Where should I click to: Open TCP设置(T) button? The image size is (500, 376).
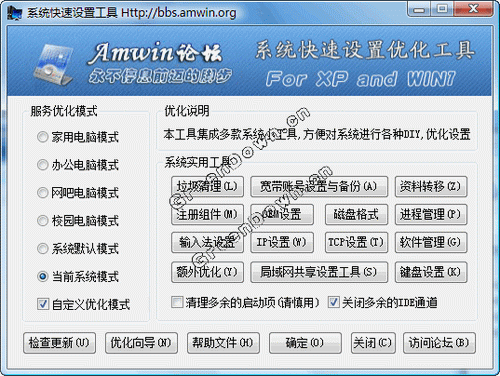[356, 242]
